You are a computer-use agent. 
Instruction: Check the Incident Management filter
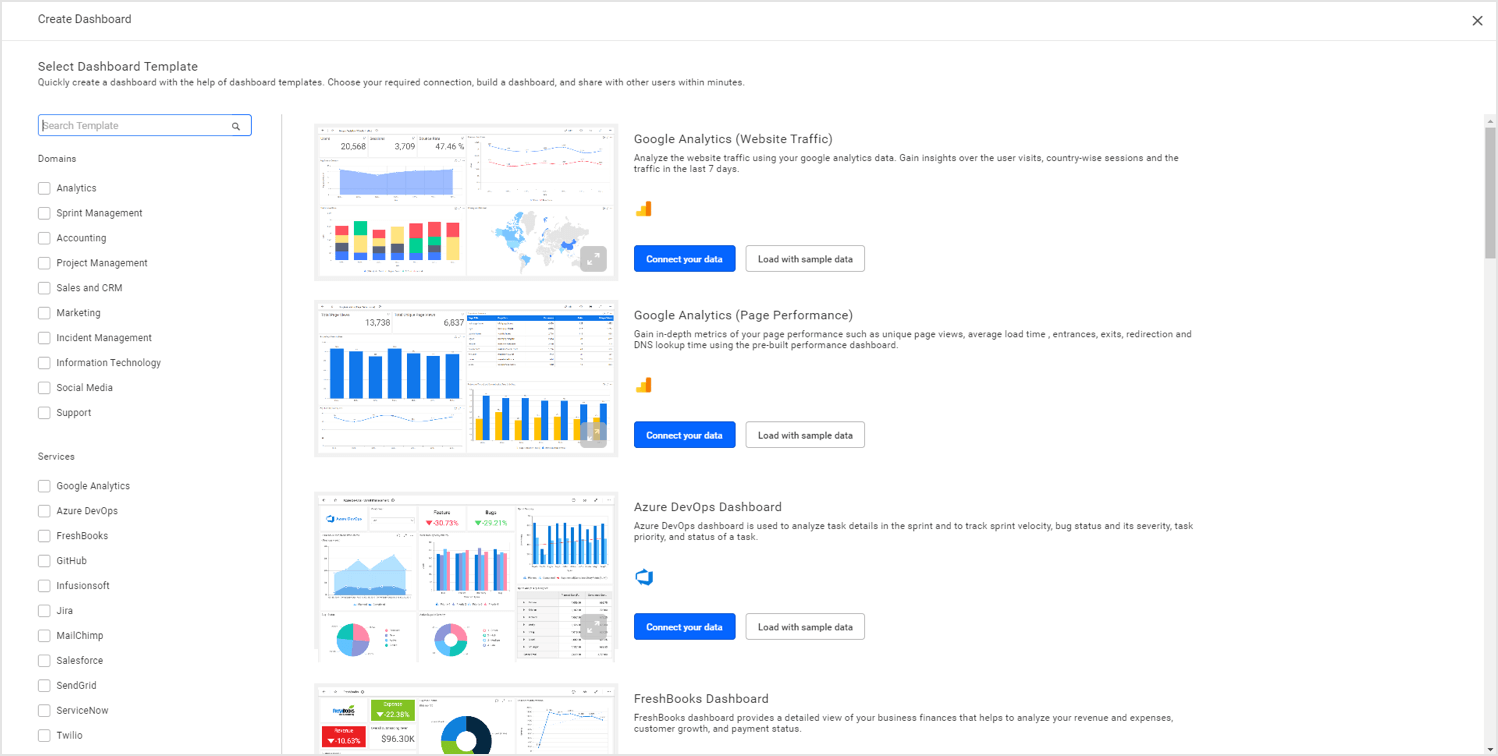(44, 338)
